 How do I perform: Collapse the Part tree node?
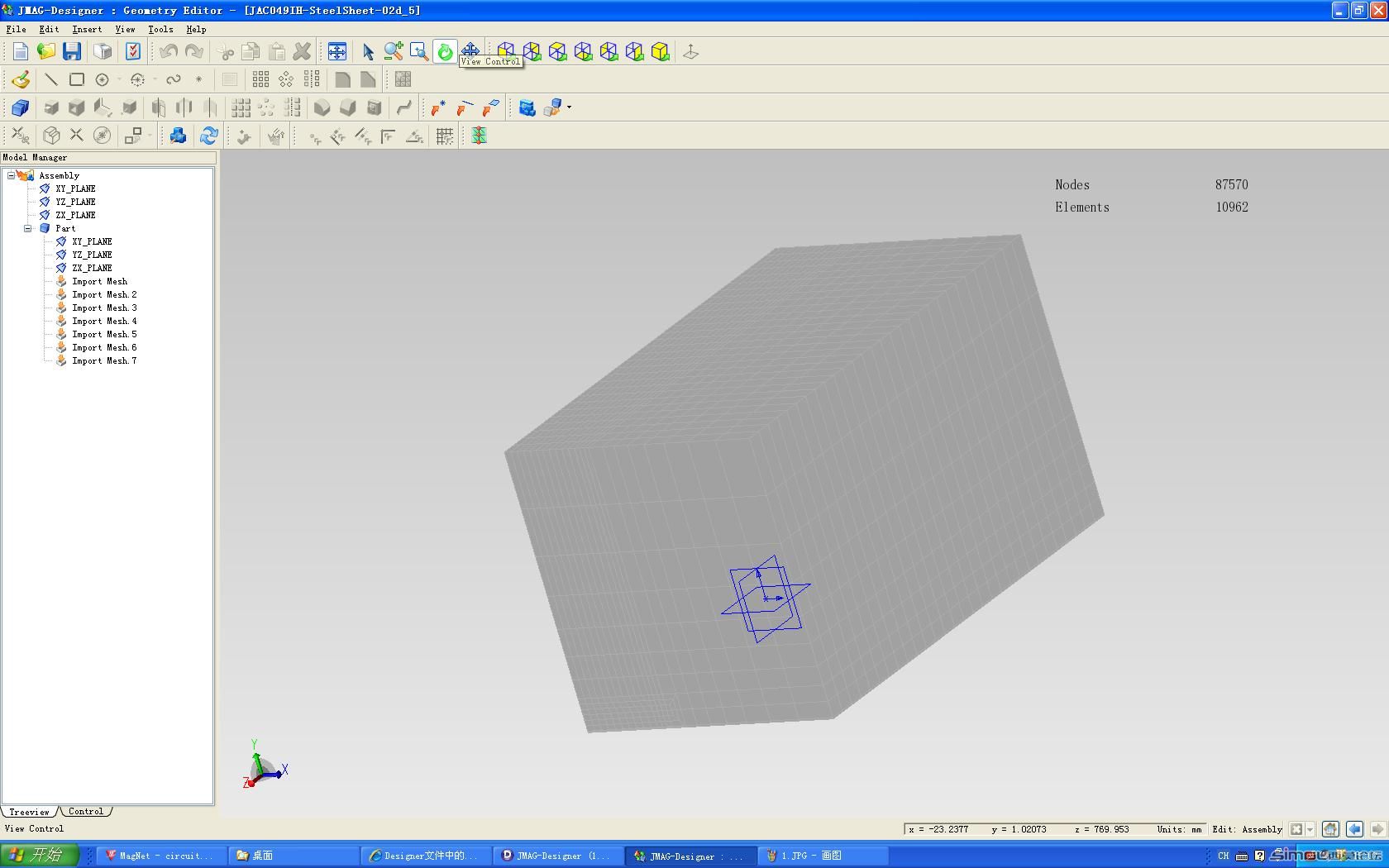pyautogui.click(x=27, y=228)
